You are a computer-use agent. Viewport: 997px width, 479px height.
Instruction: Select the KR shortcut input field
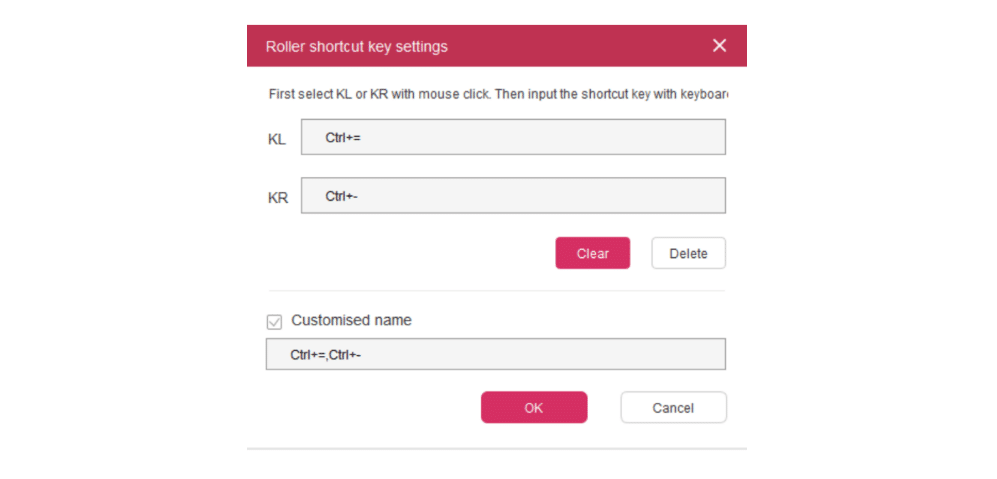point(513,195)
